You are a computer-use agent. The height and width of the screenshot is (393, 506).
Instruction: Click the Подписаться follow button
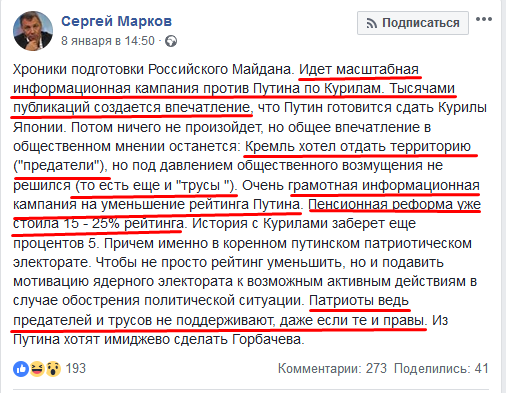click(413, 23)
